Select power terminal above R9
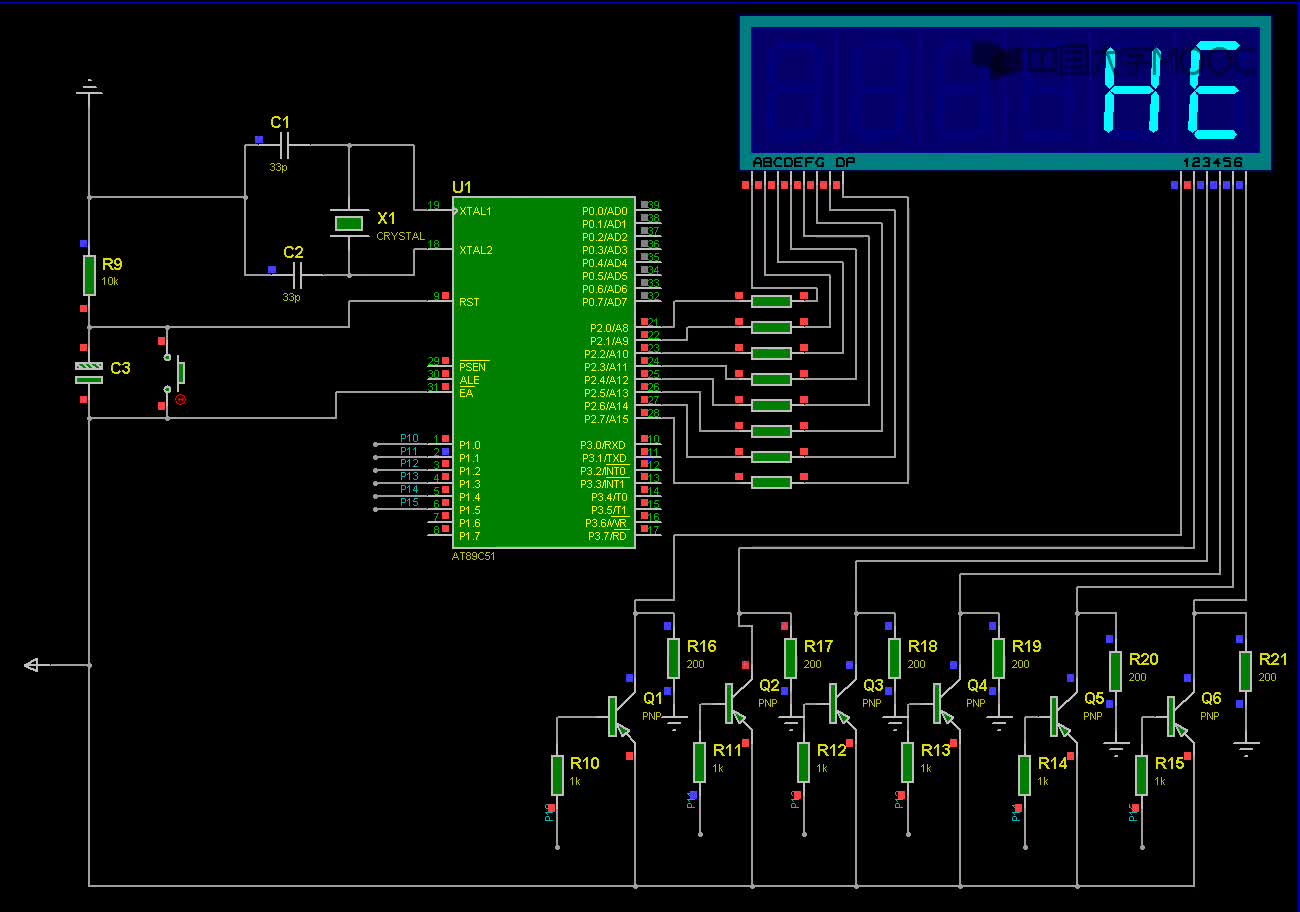The height and width of the screenshot is (912, 1300). coord(89,88)
